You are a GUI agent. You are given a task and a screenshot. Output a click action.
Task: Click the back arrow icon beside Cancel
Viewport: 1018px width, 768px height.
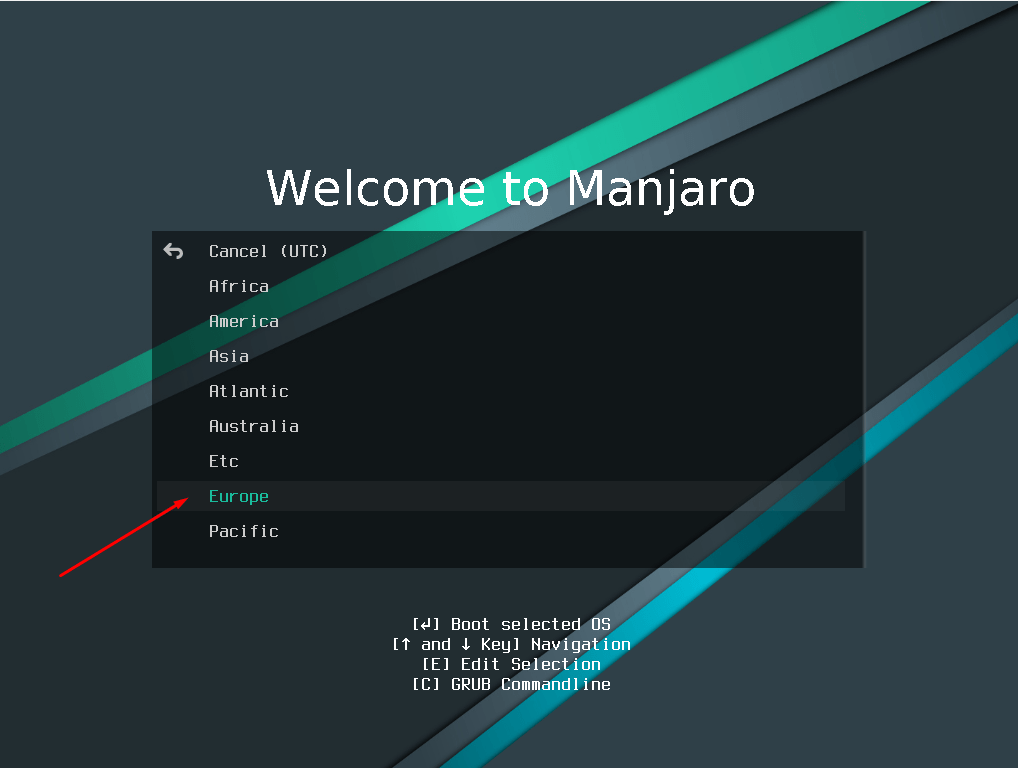pos(173,251)
